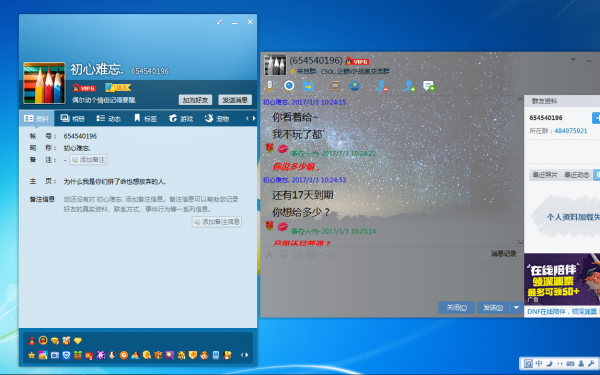
Task: Click the yellow diamond badge icon
Action: 78,340
